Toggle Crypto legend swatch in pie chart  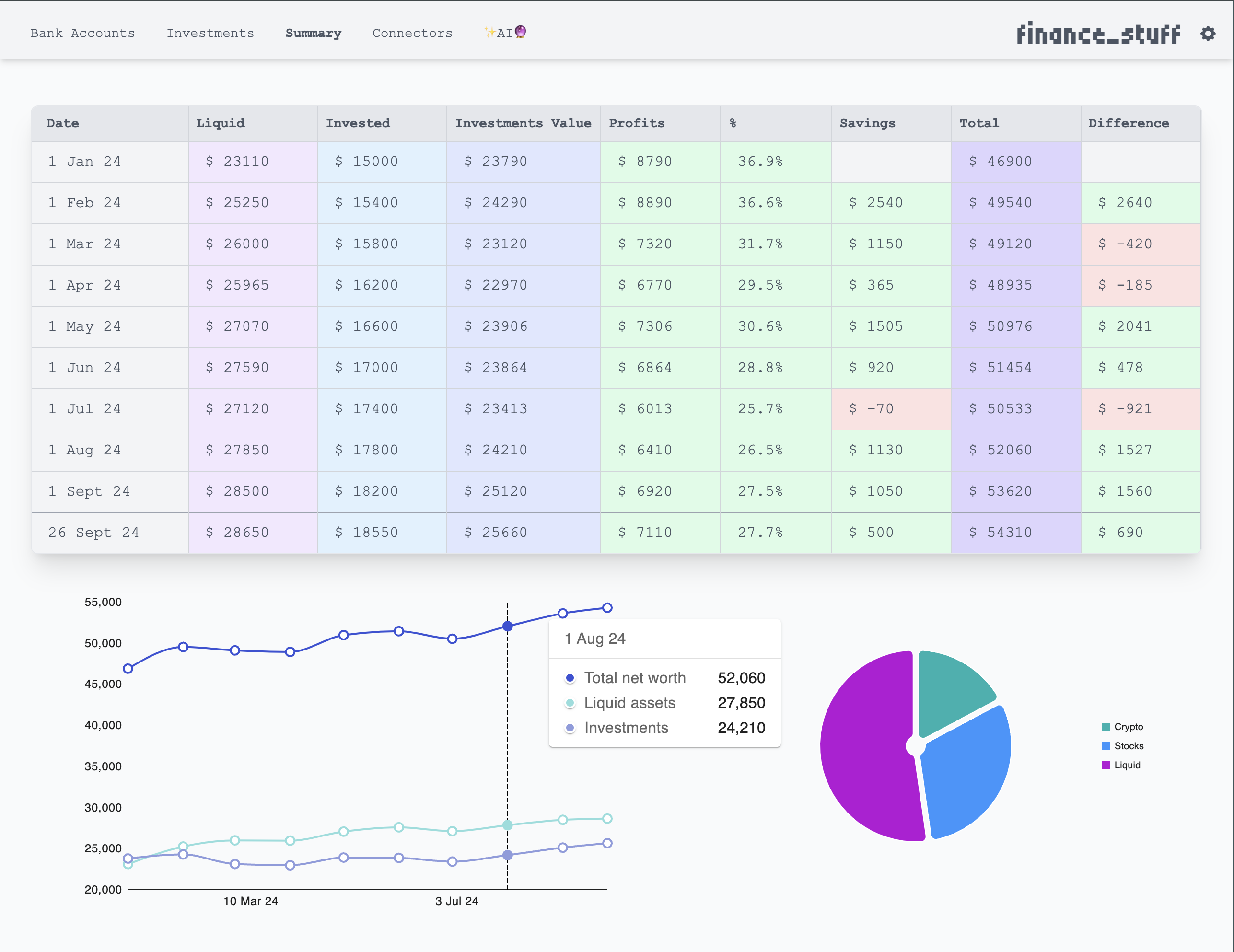1106,727
